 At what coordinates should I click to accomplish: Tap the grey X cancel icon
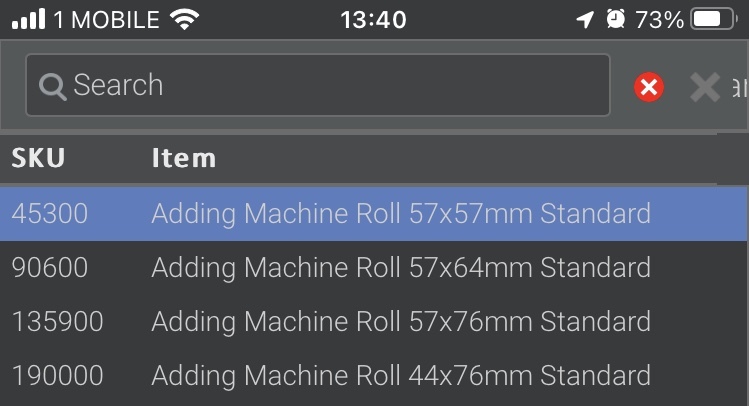(x=705, y=87)
